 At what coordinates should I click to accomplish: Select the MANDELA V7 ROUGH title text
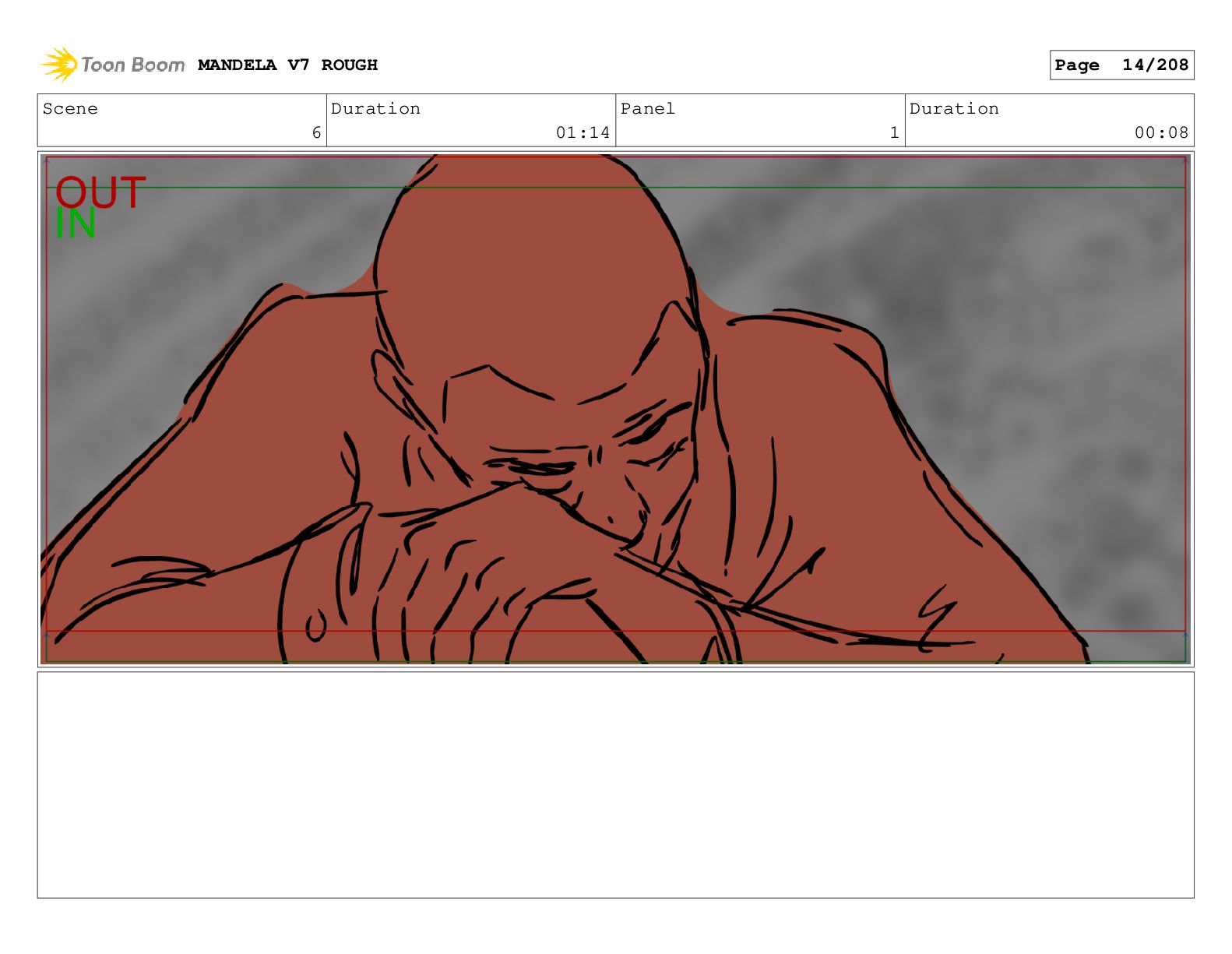pyautogui.click(x=287, y=65)
